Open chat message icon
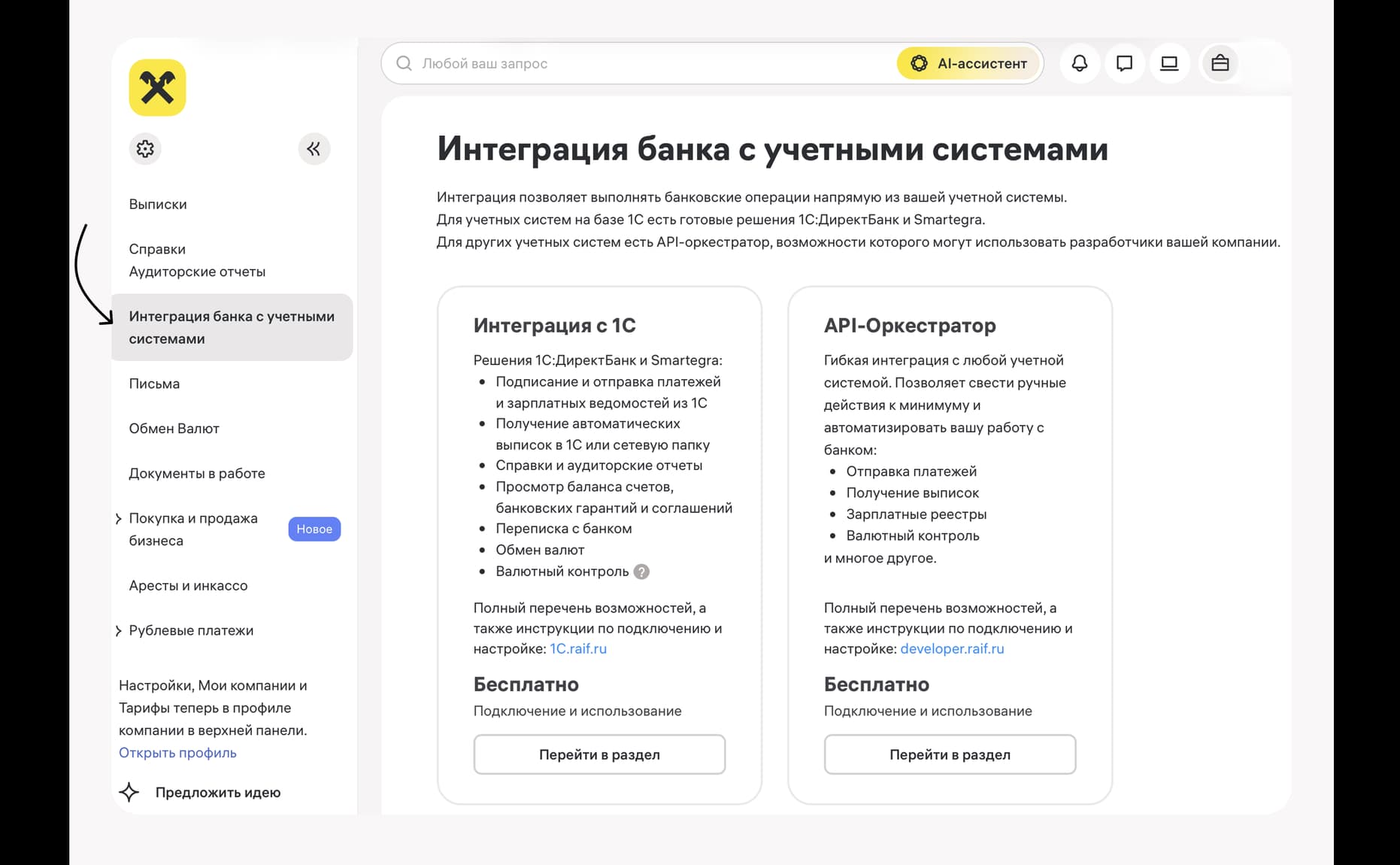 (x=1124, y=63)
